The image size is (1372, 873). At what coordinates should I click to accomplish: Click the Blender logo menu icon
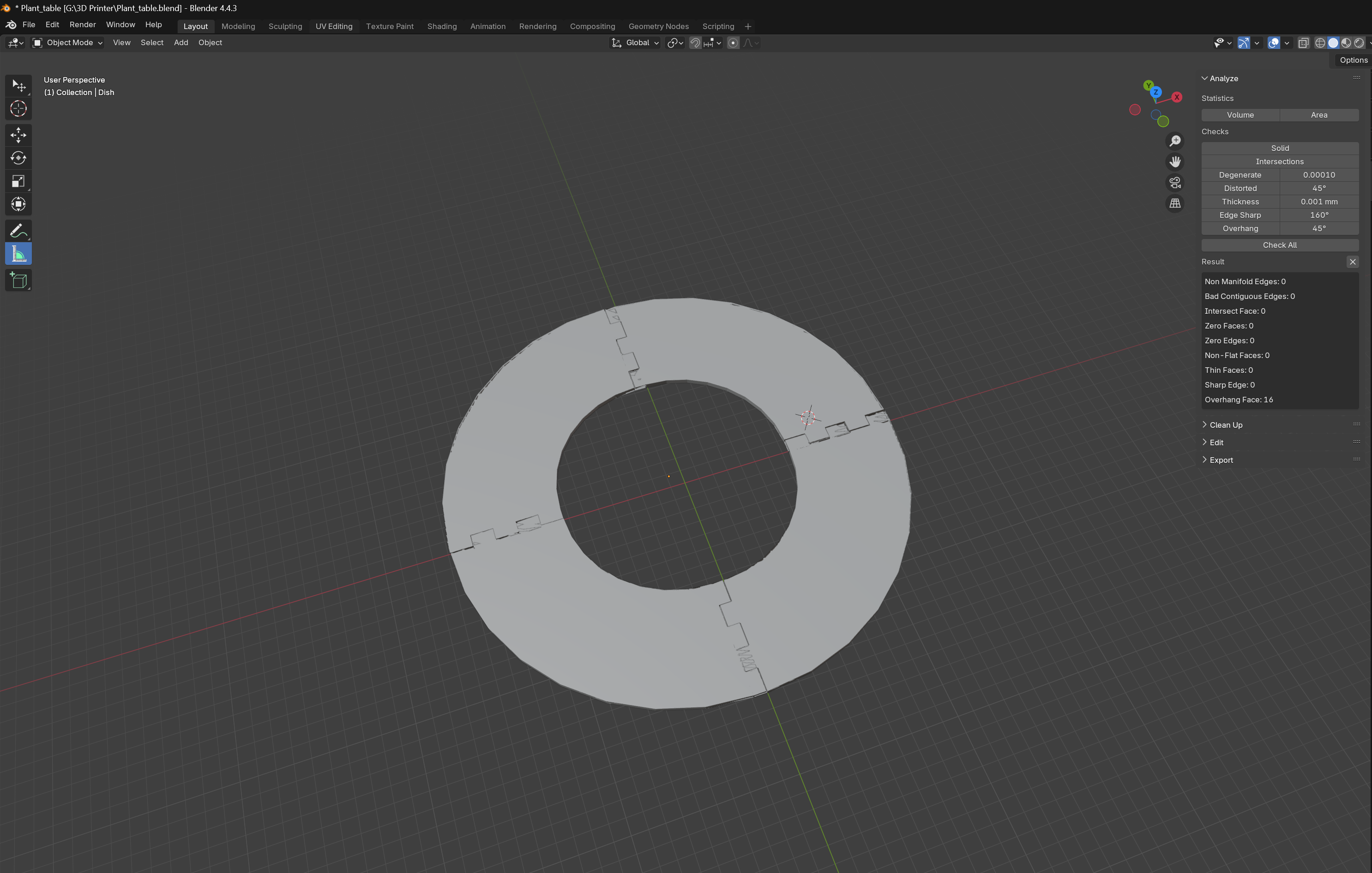(x=11, y=24)
